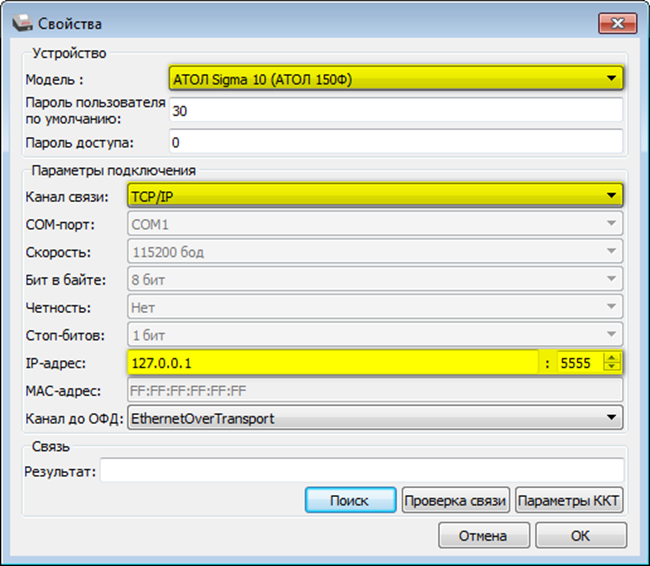650x566 pixels.
Task: Click the MAC-адрес field
Action: 375,390
